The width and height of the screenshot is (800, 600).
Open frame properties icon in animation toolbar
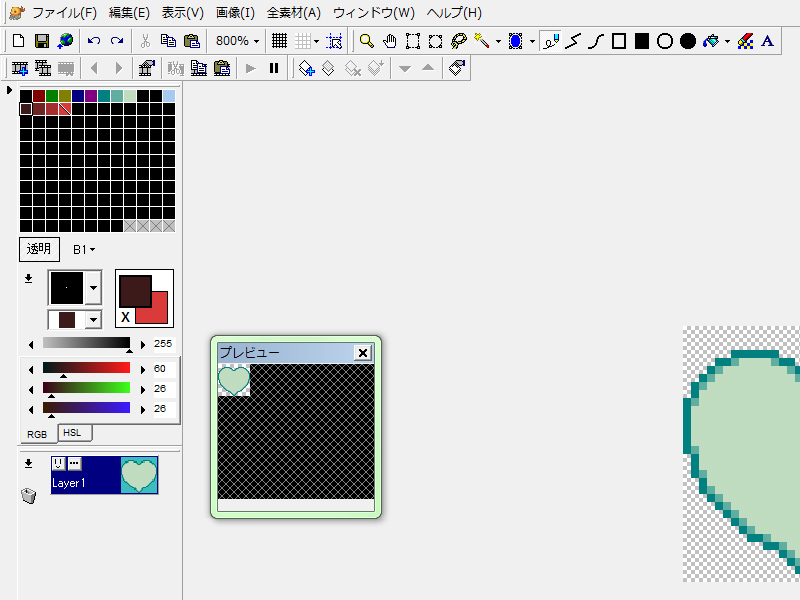point(146,68)
